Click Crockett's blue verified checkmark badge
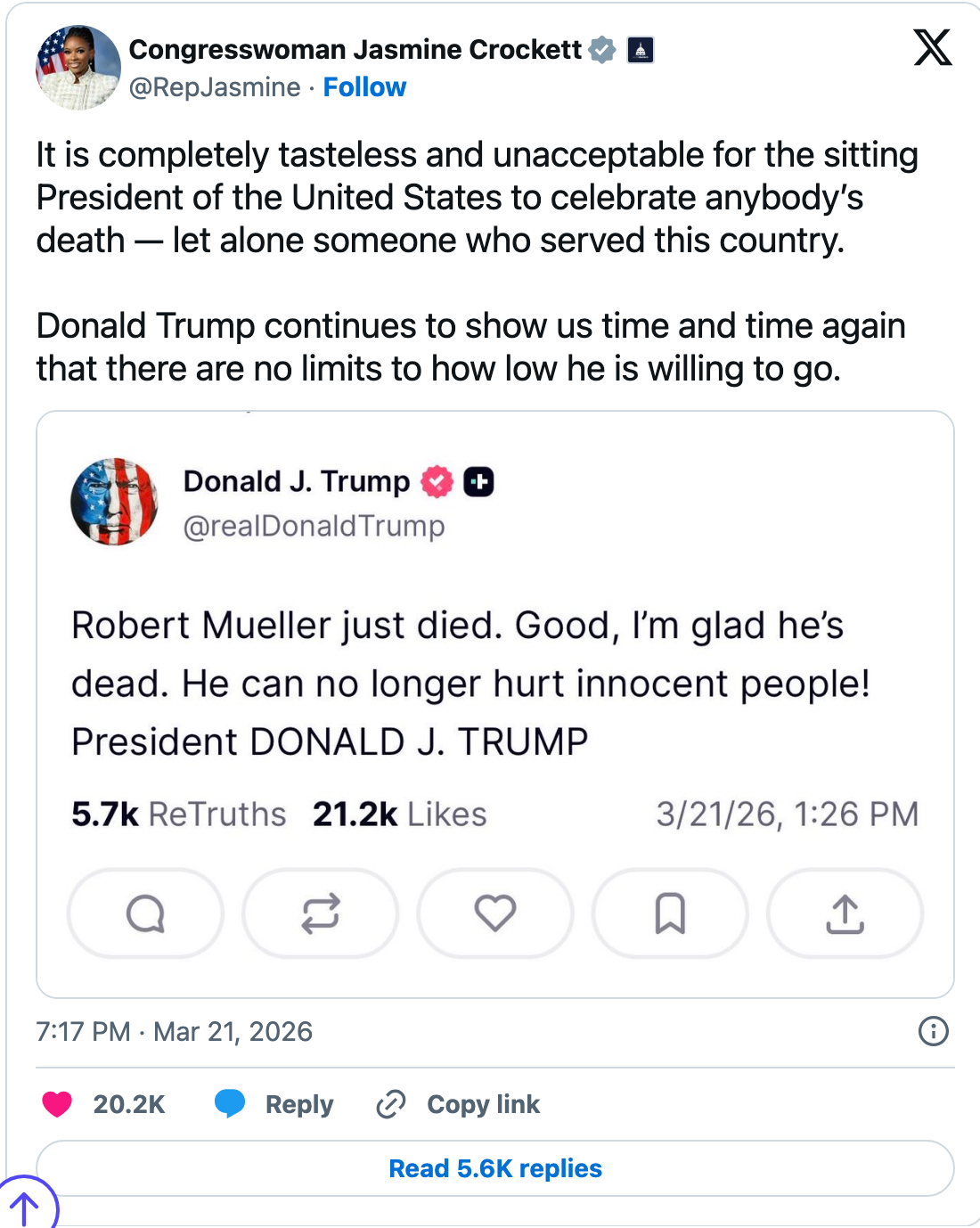Image resolution: width=980 pixels, height=1228 pixels. point(603,50)
